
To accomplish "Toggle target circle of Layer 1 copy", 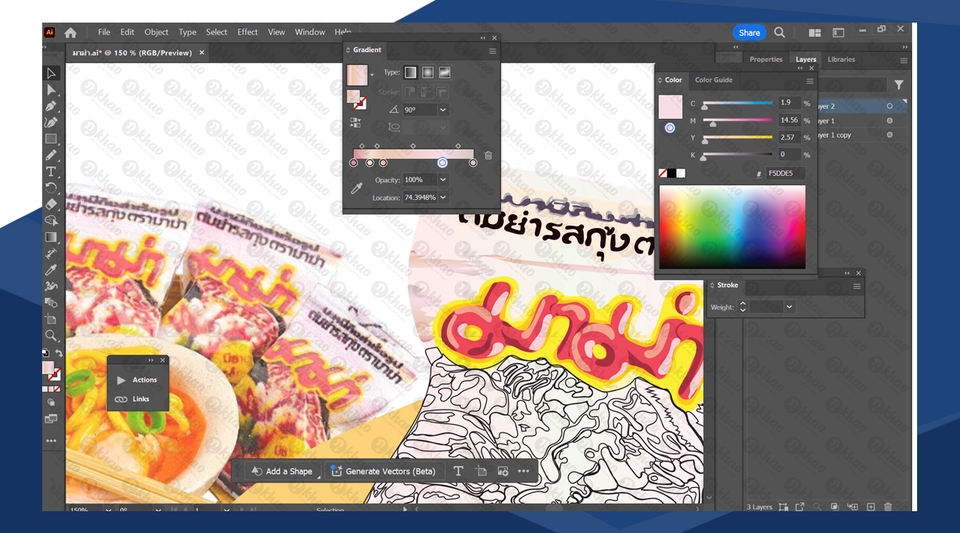I will click(890, 135).
